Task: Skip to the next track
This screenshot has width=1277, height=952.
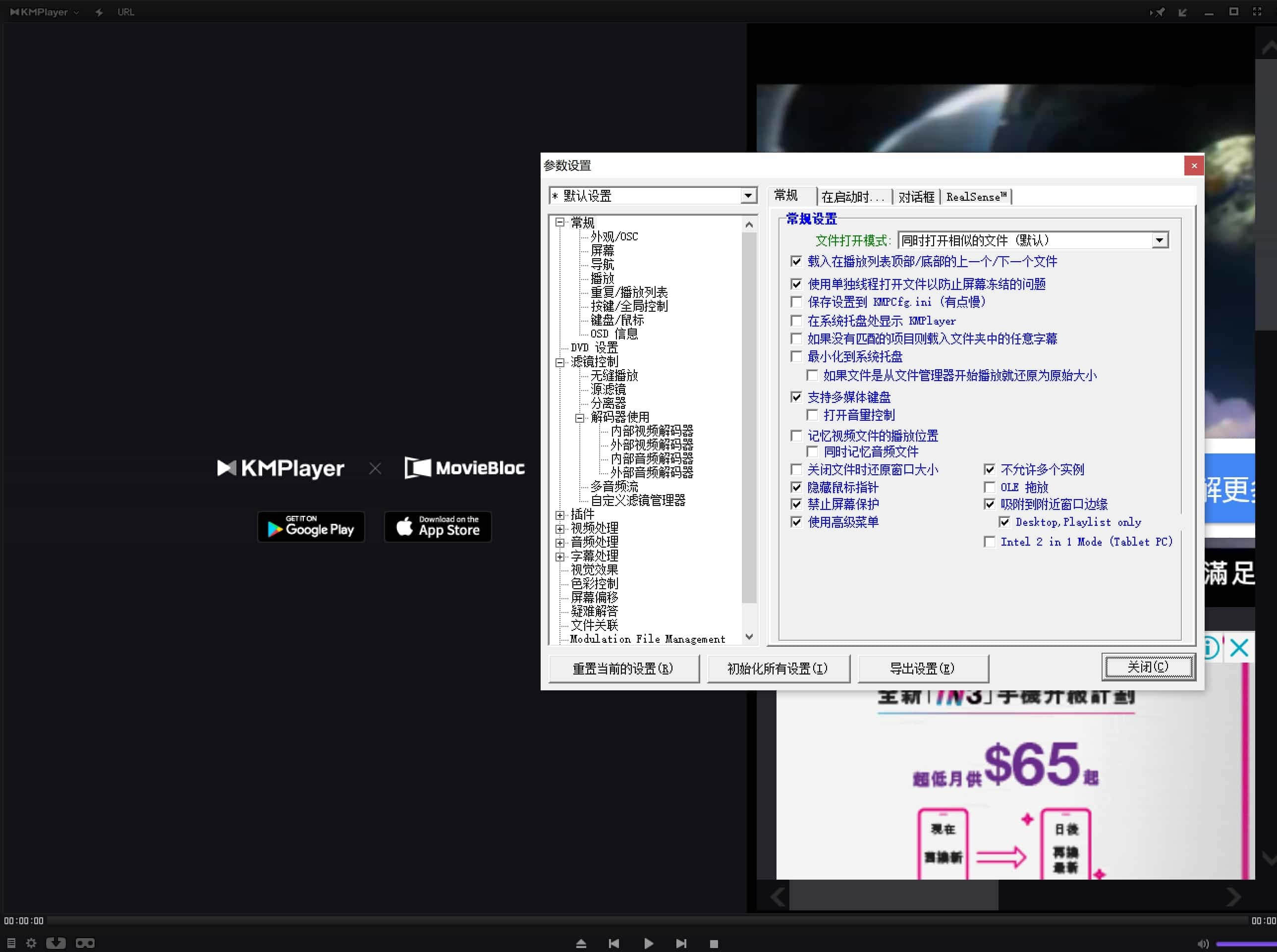Action: [681, 944]
